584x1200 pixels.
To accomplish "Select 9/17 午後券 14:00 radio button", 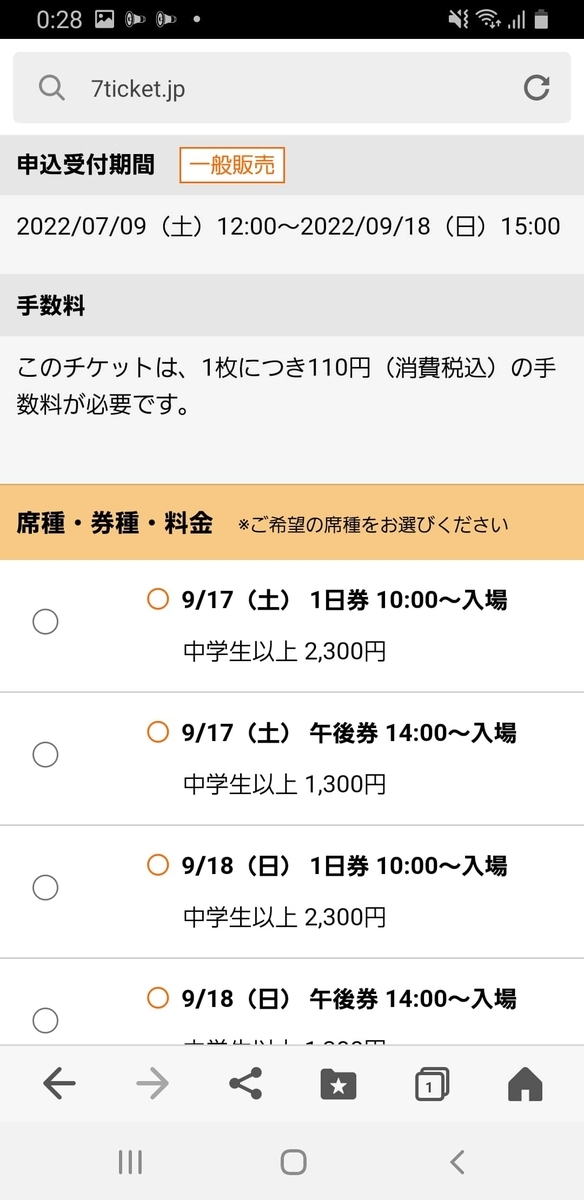I will coord(45,754).
